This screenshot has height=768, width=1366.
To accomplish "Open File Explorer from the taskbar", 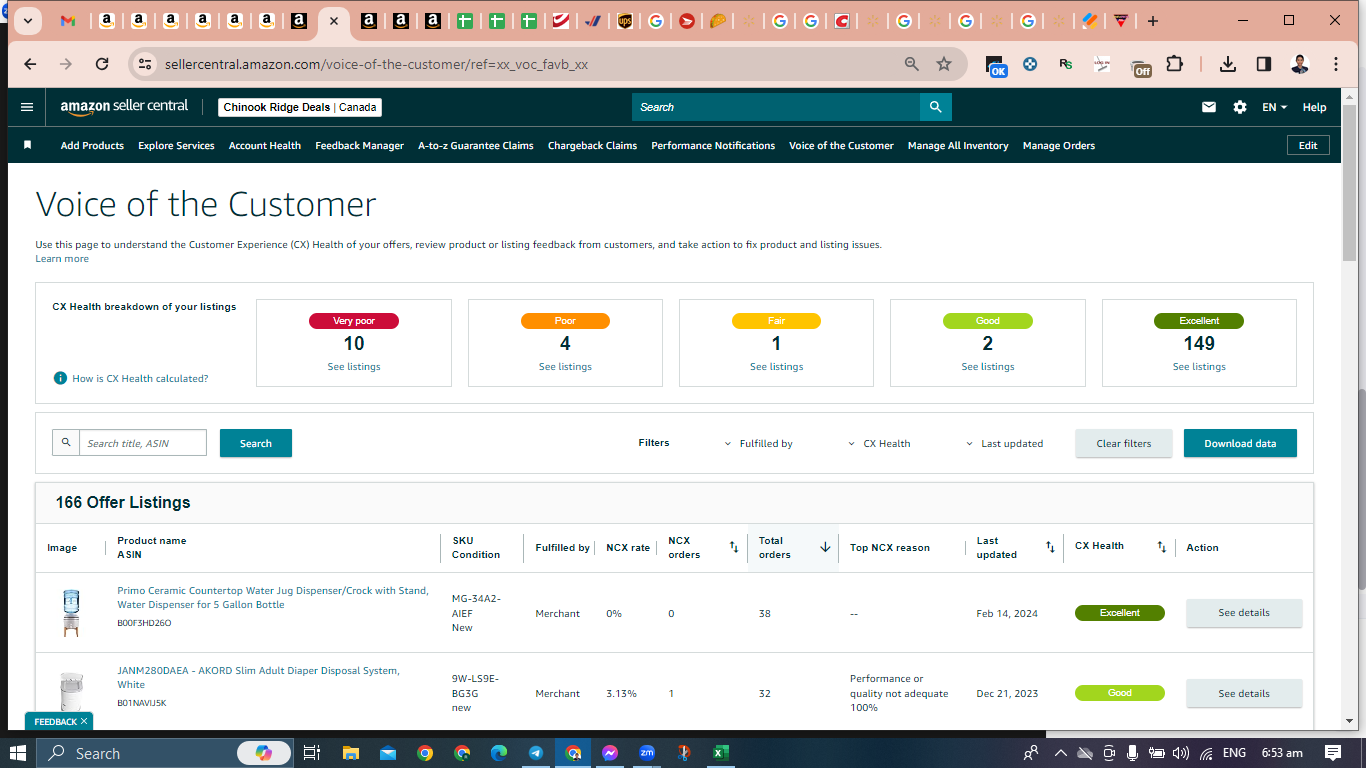I will [351, 753].
